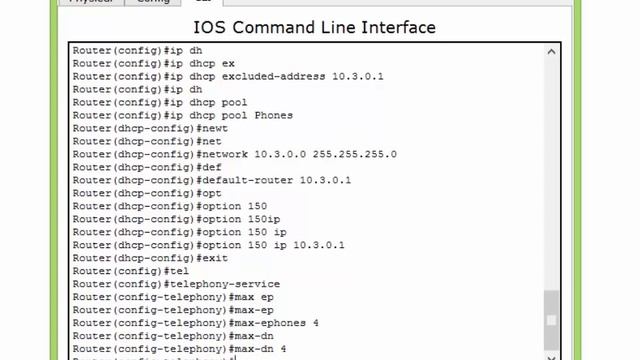Screen dimensions: 640x360
Task: Click the 'ip dhcp excluded-address 10.3.0.1' line
Action: 228,77
